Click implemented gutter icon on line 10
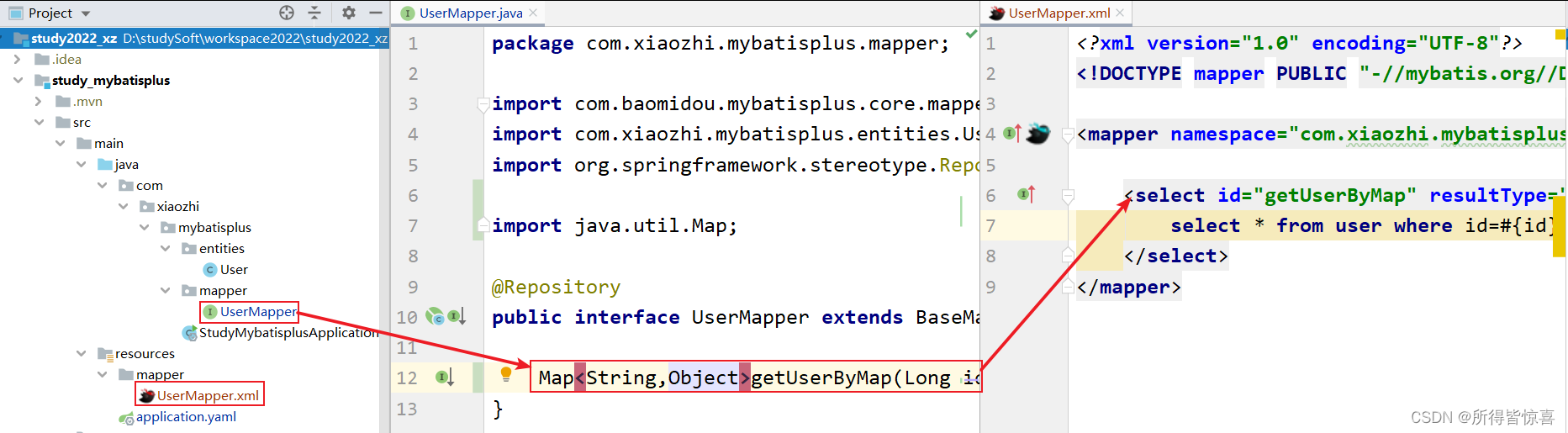The height and width of the screenshot is (433, 1568). (x=457, y=317)
